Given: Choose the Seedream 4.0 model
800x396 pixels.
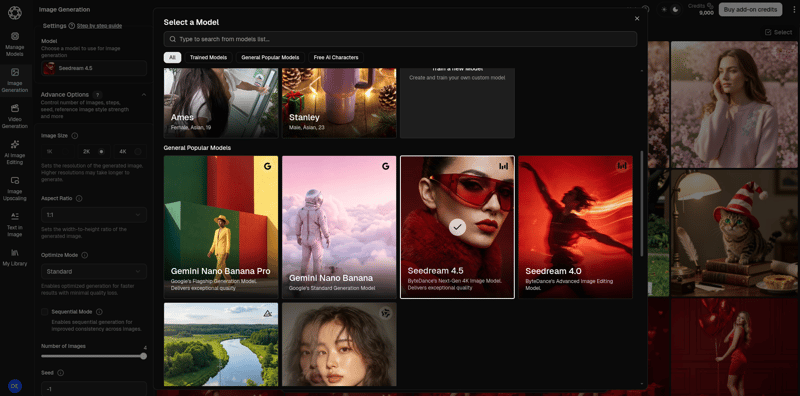Looking at the screenshot, I should pyautogui.click(x=576, y=227).
